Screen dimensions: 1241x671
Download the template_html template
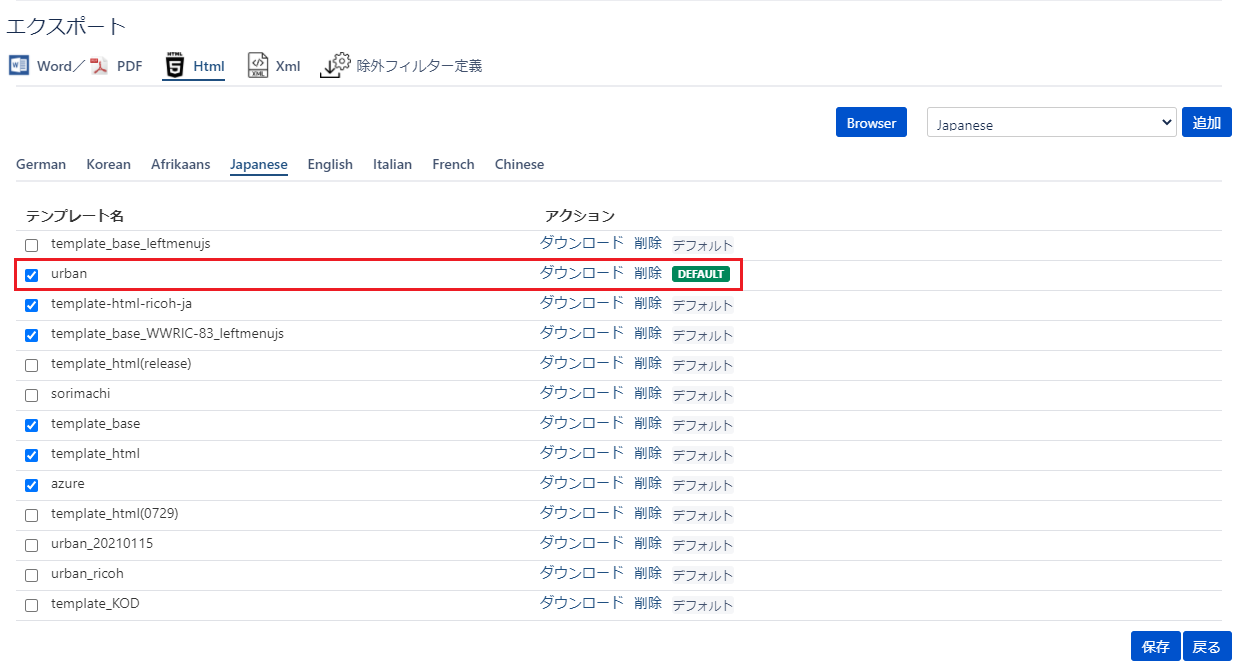[x=581, y=453]
